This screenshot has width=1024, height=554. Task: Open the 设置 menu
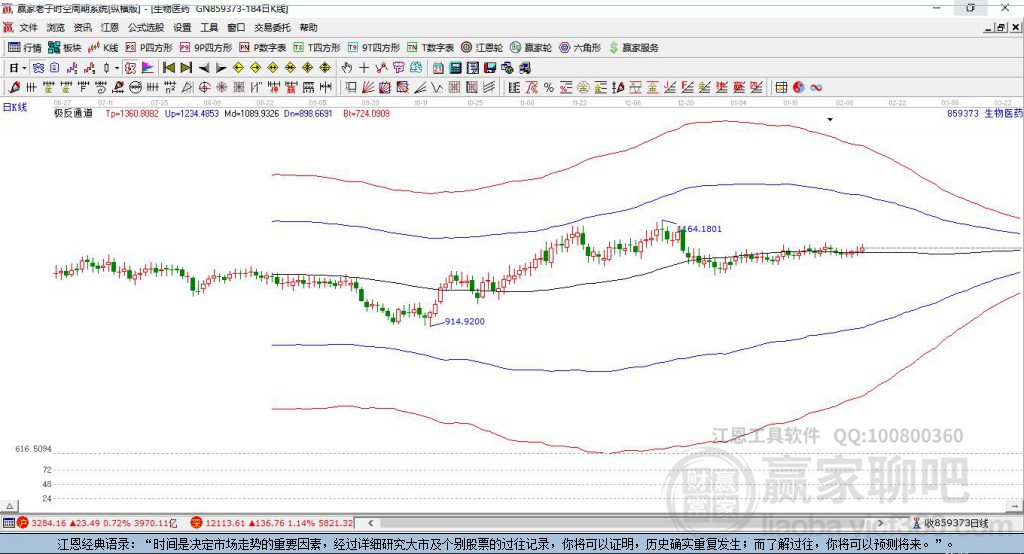tap(182, 27)
